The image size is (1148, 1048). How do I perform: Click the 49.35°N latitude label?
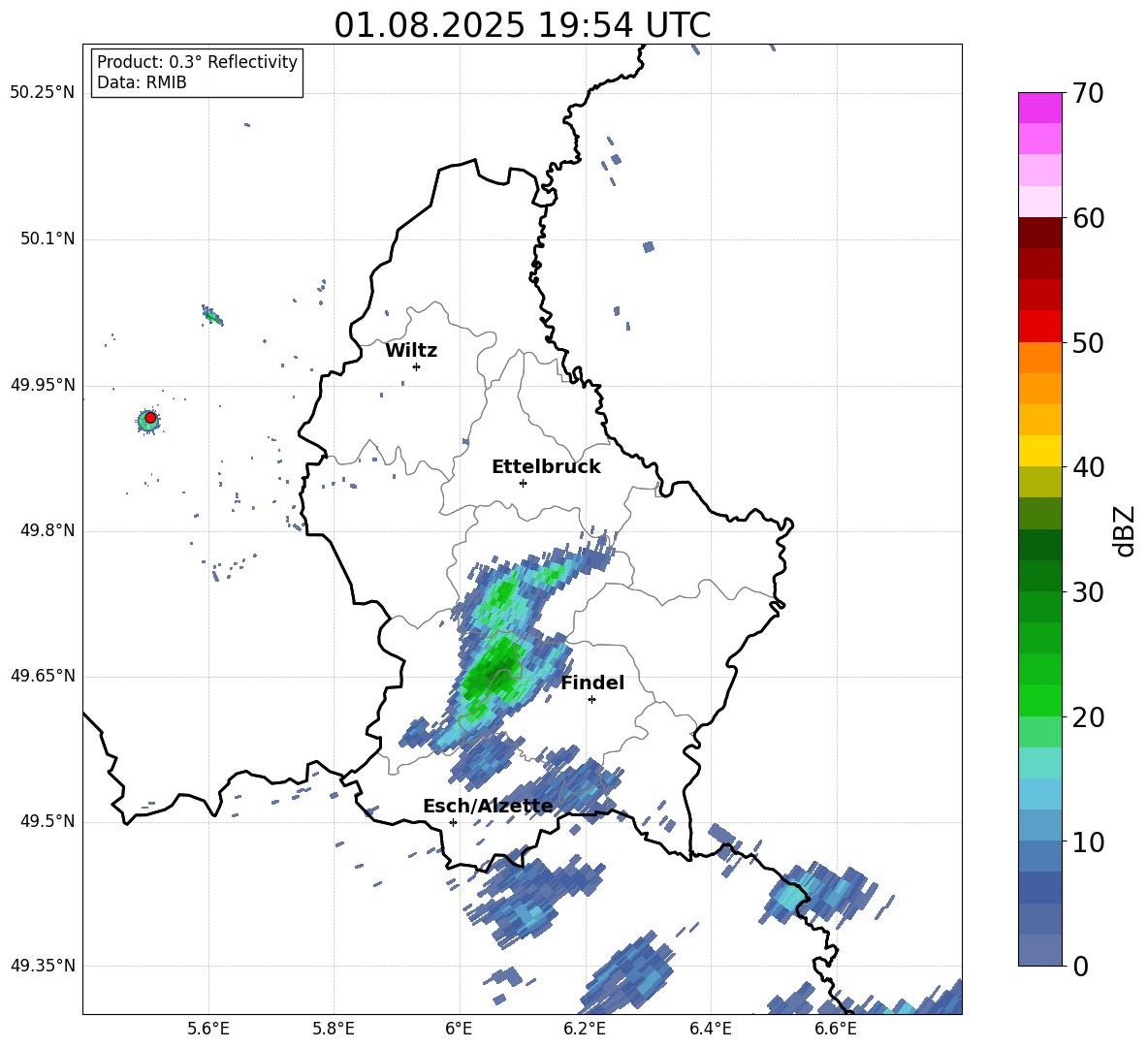(43, 966)
